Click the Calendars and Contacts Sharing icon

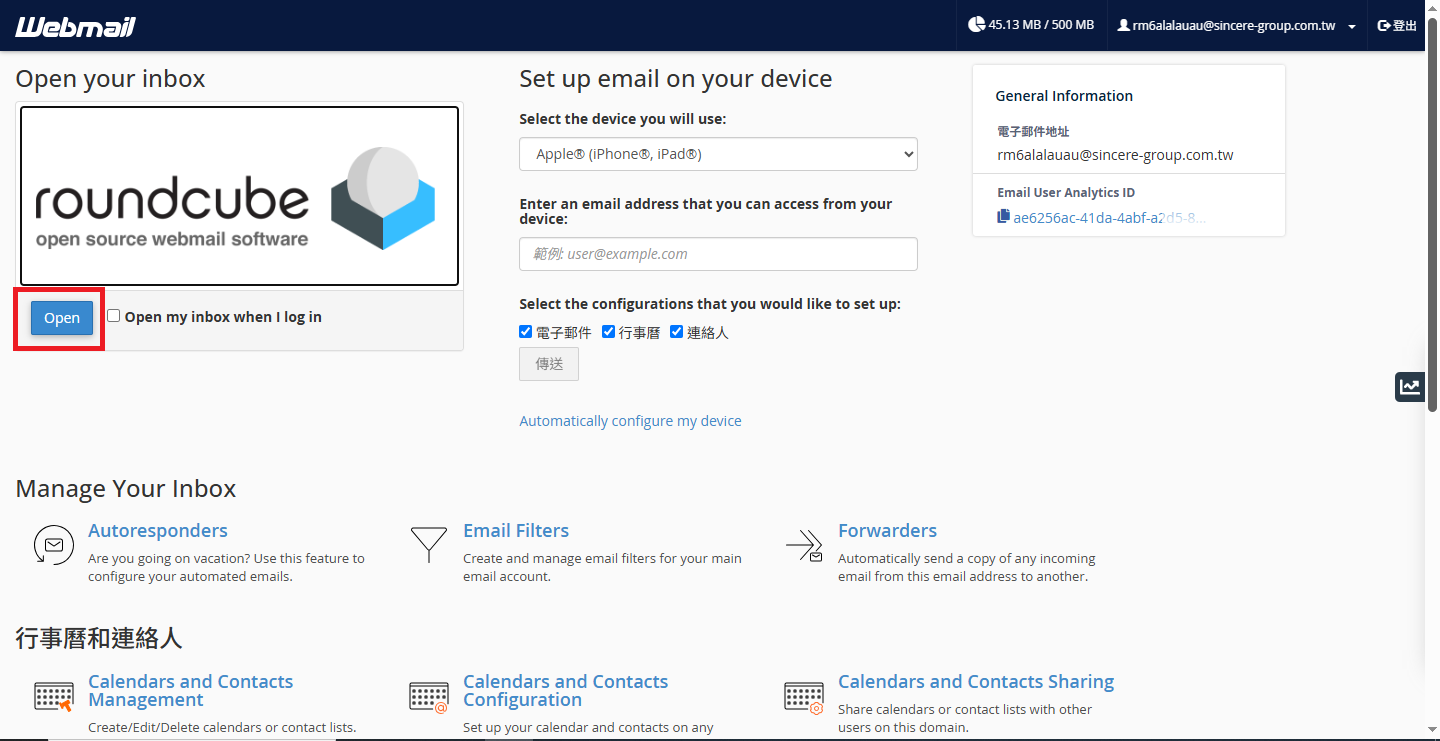(804, 697)
